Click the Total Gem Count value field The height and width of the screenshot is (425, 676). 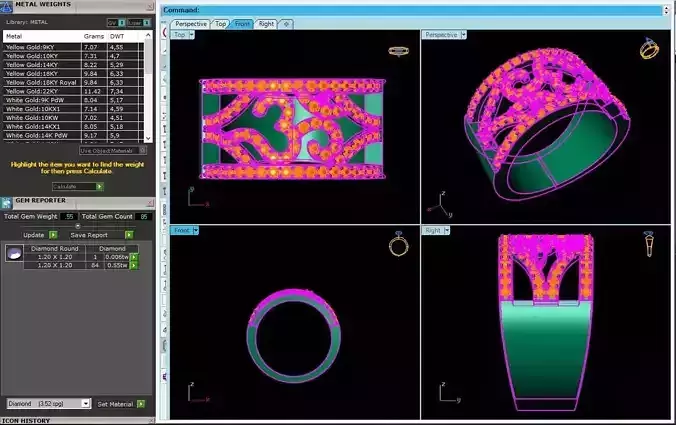144,217
